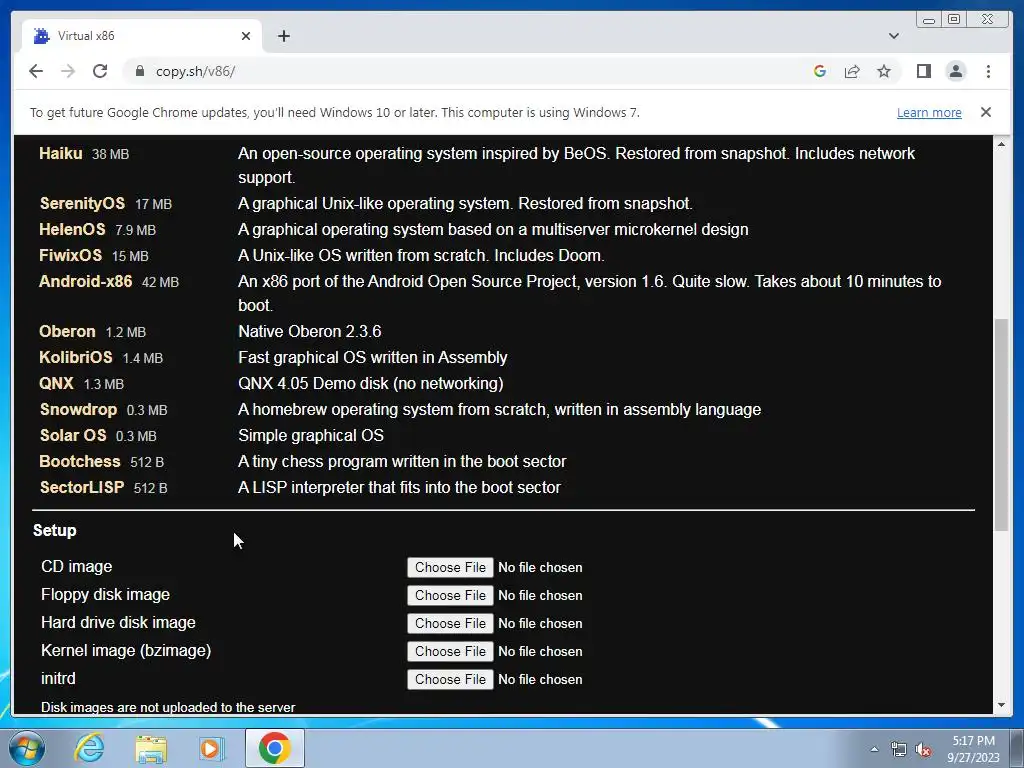Choose a file for Floppy disk image
The image size is (1024, 768).
tap(450, 596)
